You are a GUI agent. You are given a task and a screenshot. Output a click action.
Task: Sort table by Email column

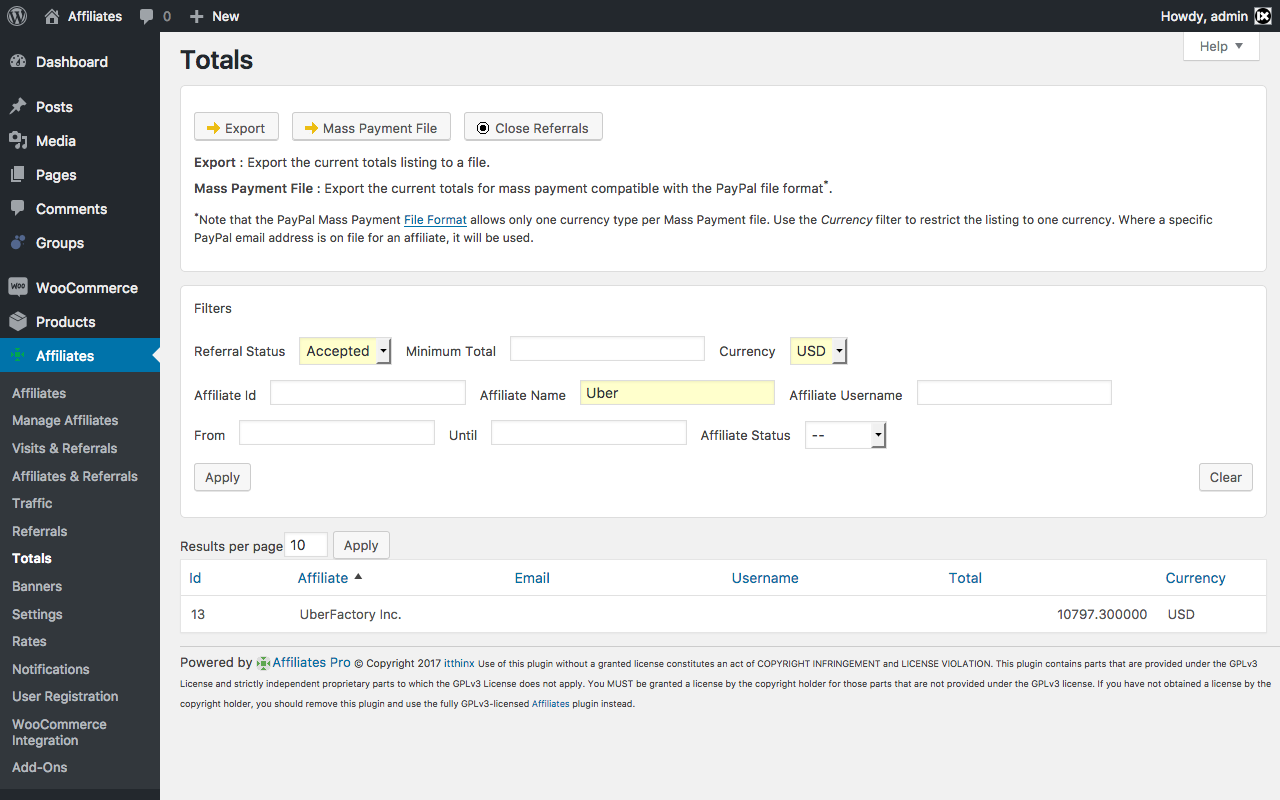[532, 578]
